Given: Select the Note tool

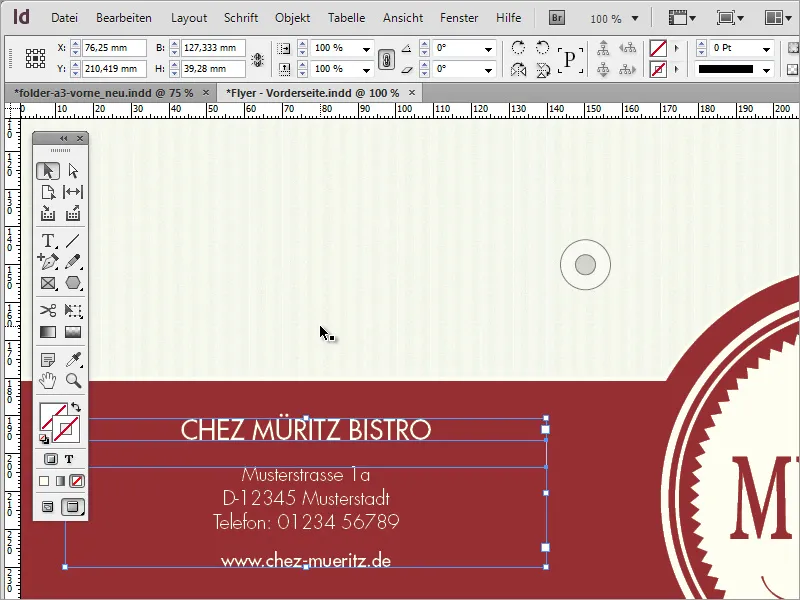Looking at the screenshot, I should 48,360.
